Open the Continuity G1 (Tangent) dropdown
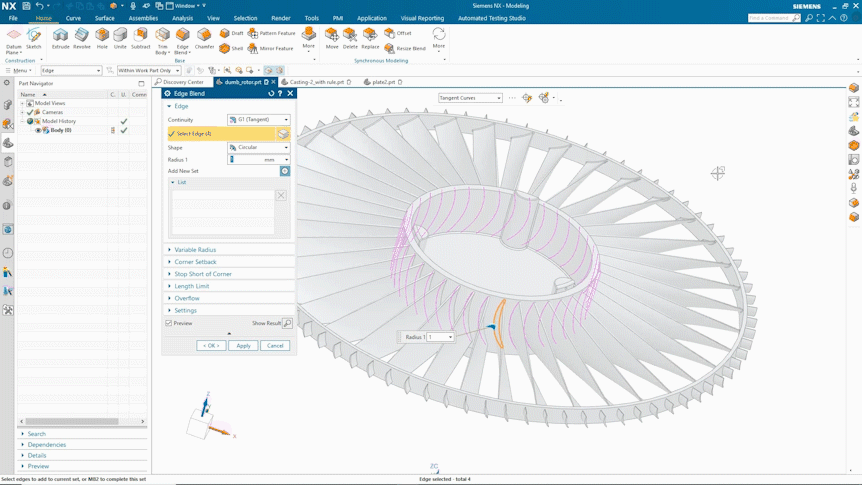This screenshot has width=862, height=485. [258, 119]
